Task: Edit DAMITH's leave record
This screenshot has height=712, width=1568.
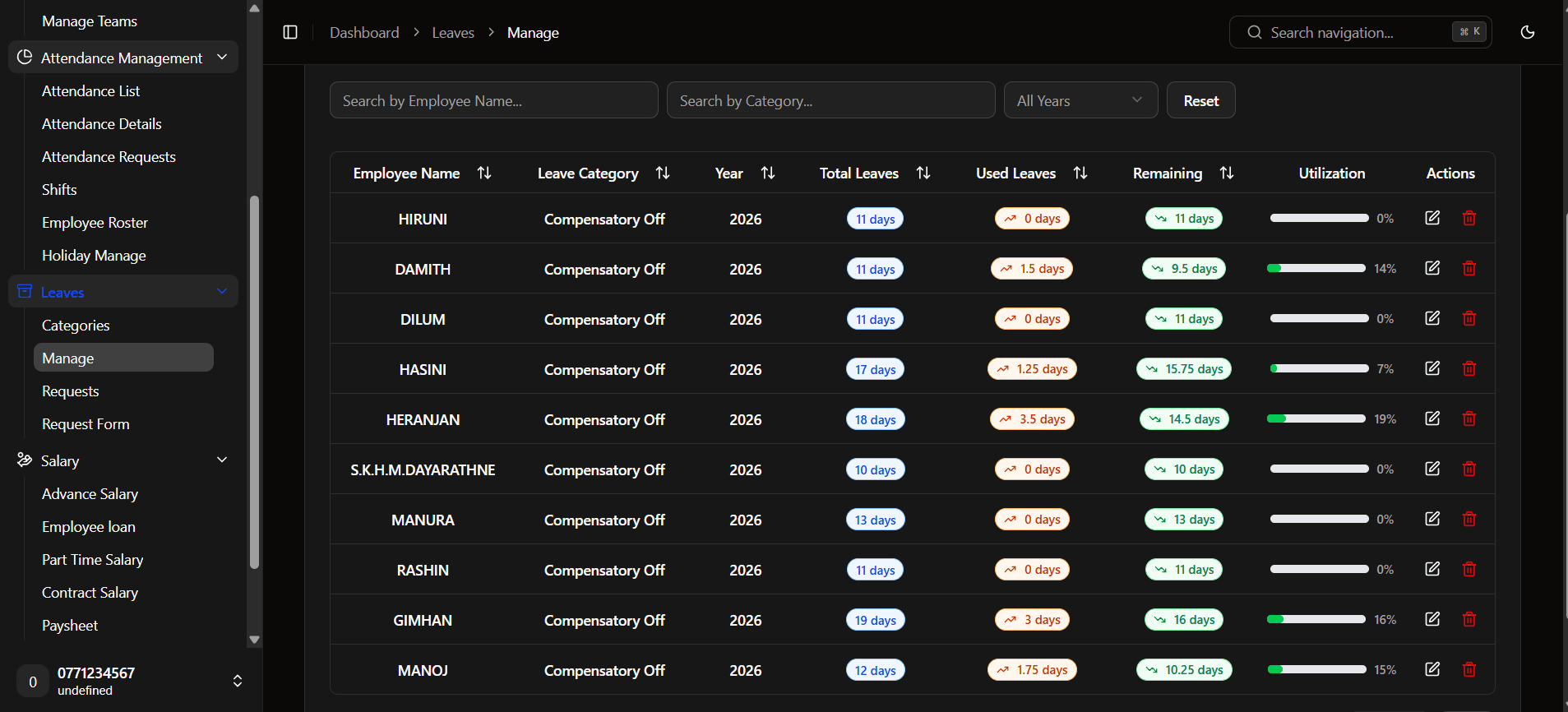Action: (1432, 268)
